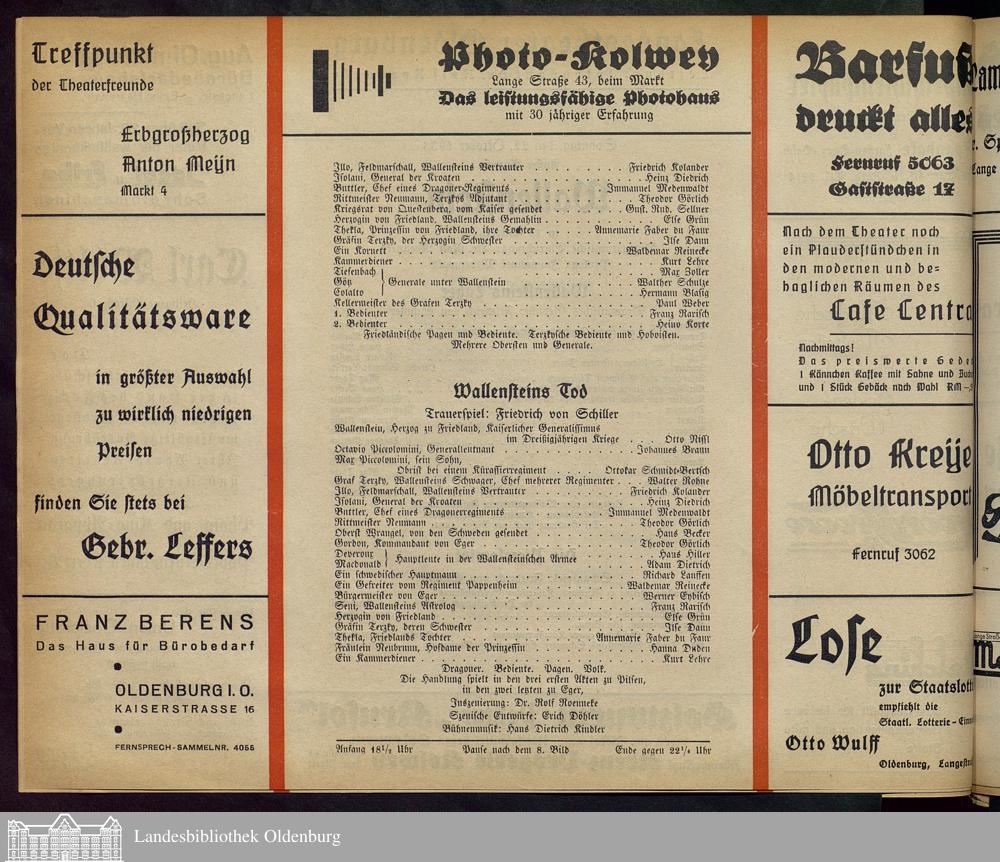Click the FRANZ BERENS office supply heading

tap(144, 622)
